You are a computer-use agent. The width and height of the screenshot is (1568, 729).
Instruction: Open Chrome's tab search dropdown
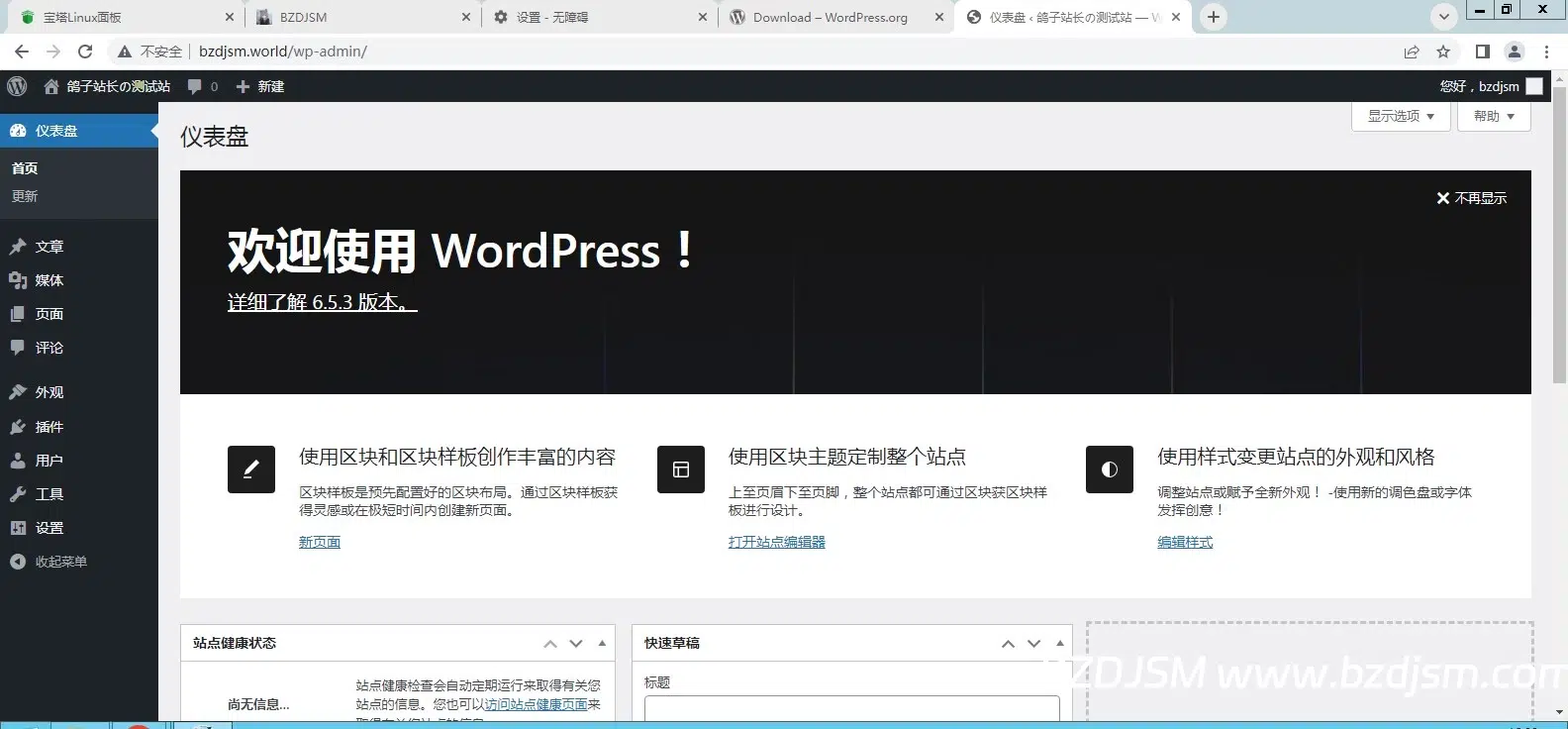coord(1444,17)
